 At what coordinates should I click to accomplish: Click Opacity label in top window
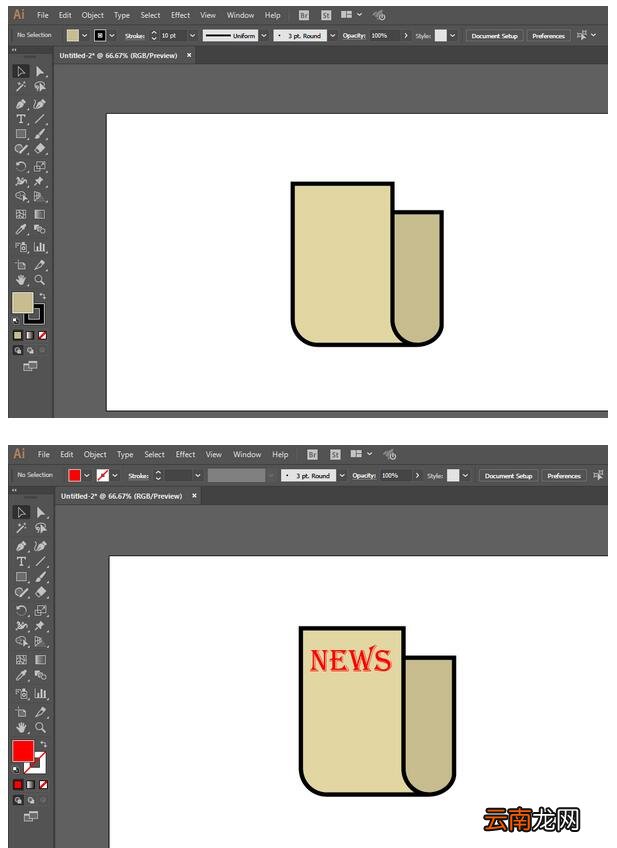click(x=354, y=36)
